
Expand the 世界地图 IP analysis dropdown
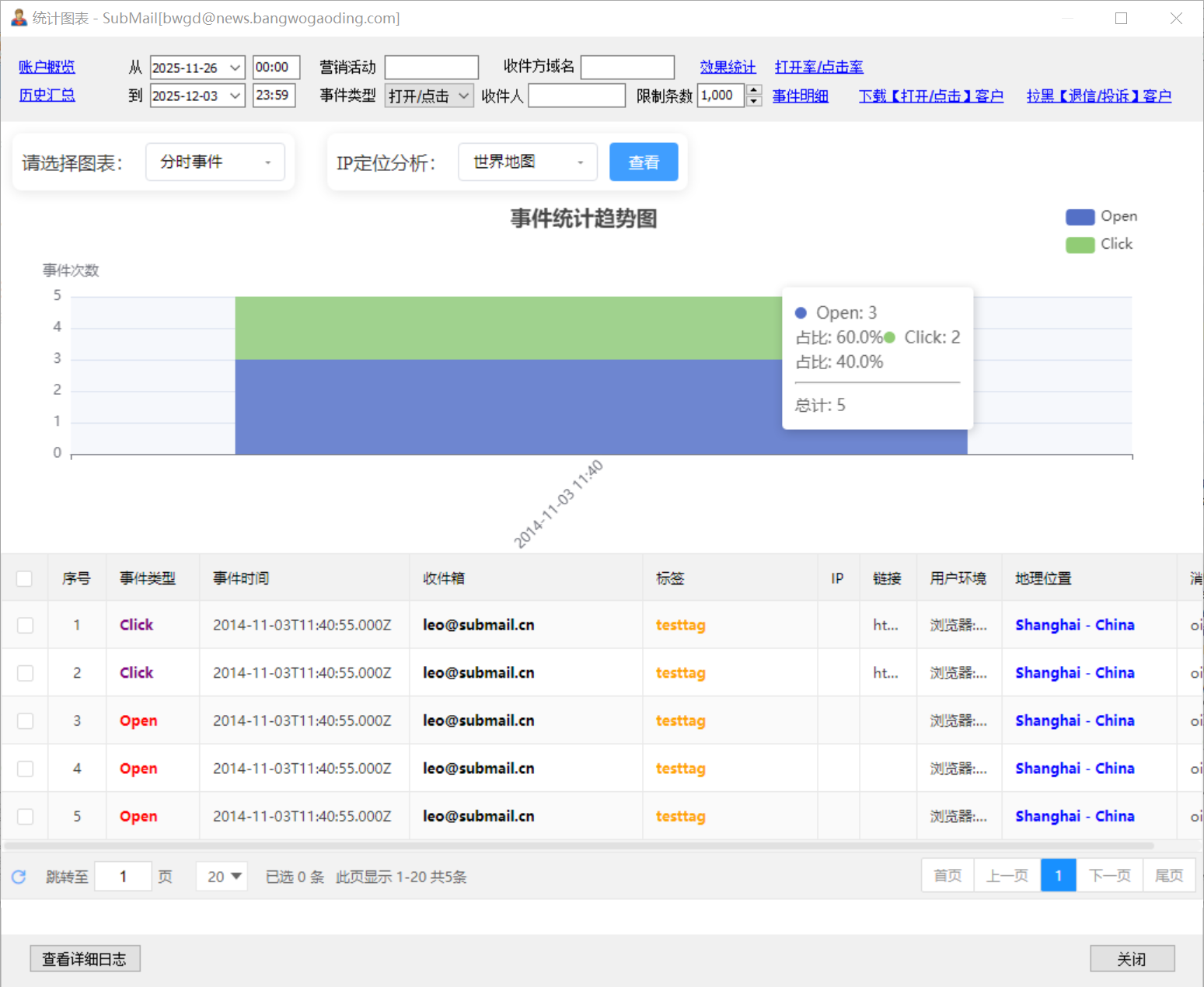click(527, 162)
